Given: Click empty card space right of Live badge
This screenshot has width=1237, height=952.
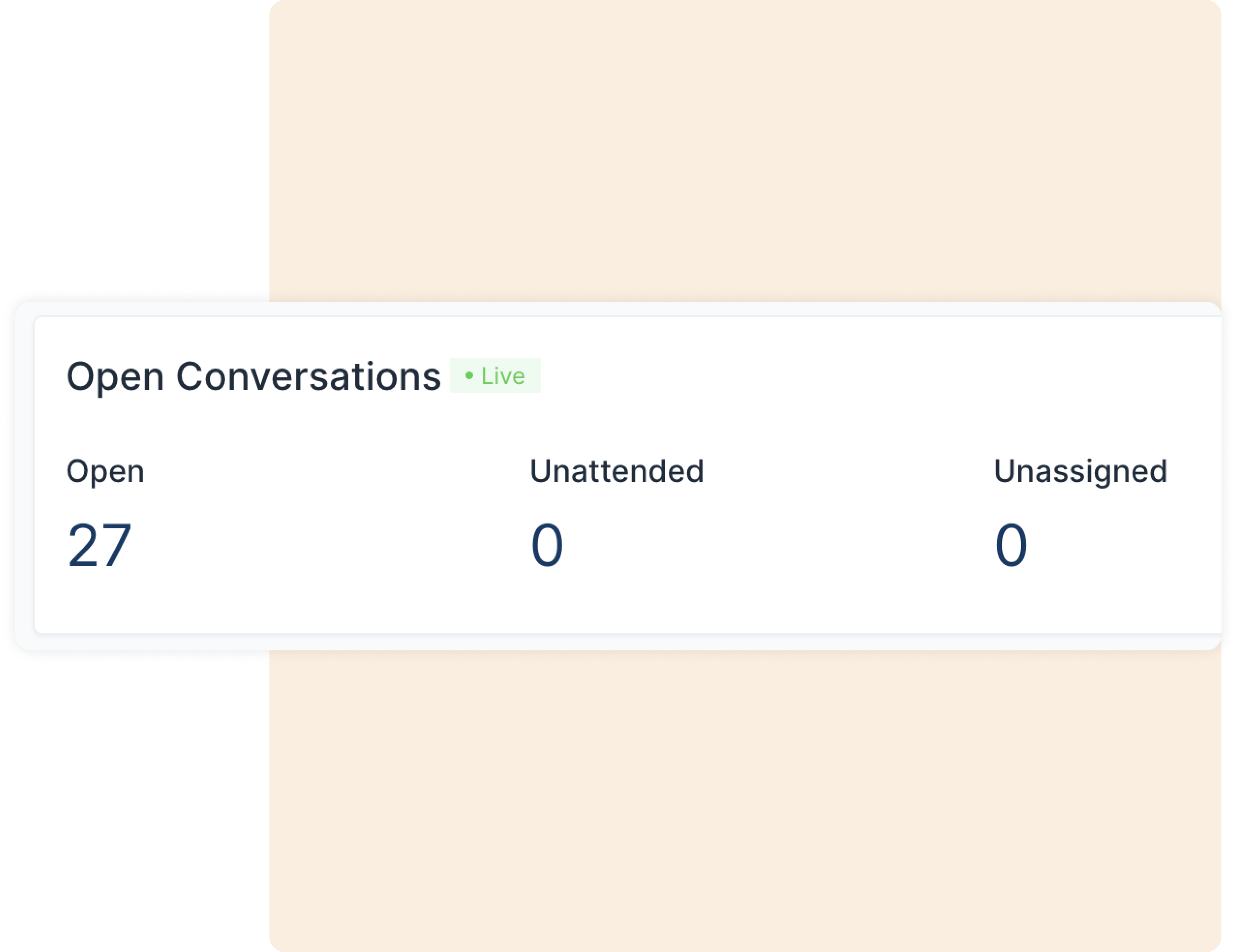Looking at the screenshot, I should (850, 376).
